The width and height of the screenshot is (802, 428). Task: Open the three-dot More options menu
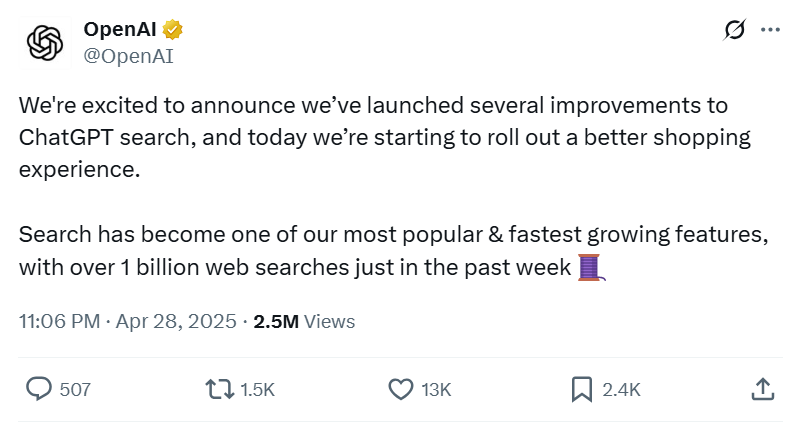(x=770, y=31)
